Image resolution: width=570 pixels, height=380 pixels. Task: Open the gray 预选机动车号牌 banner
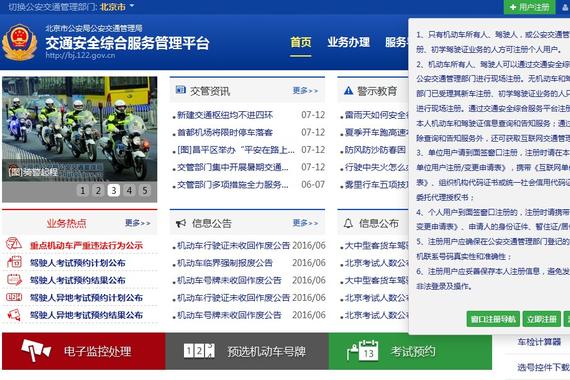[247, 351]
